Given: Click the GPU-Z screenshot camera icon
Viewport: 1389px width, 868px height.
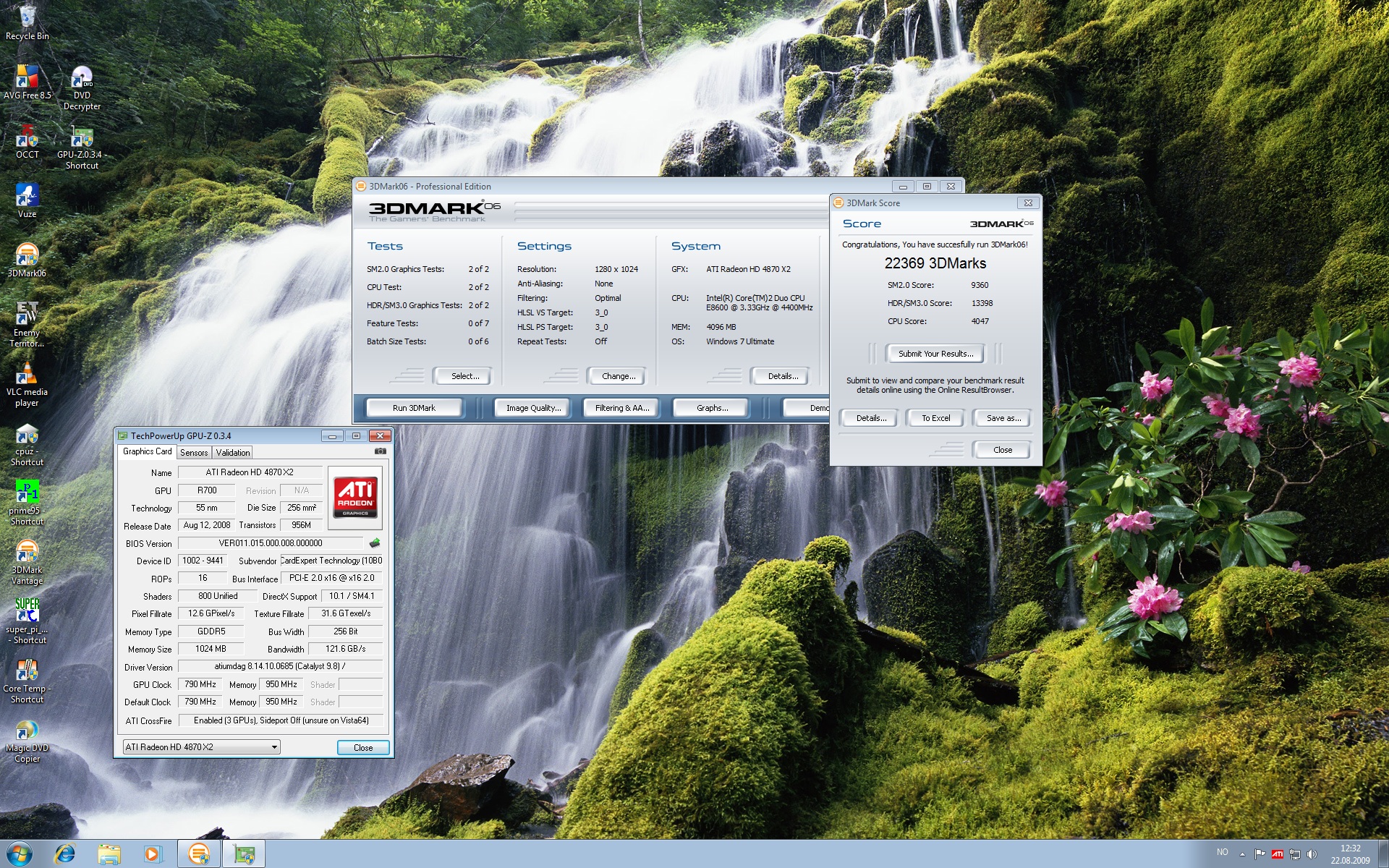Looking at the screenshot, I should (x=381, y=451).
